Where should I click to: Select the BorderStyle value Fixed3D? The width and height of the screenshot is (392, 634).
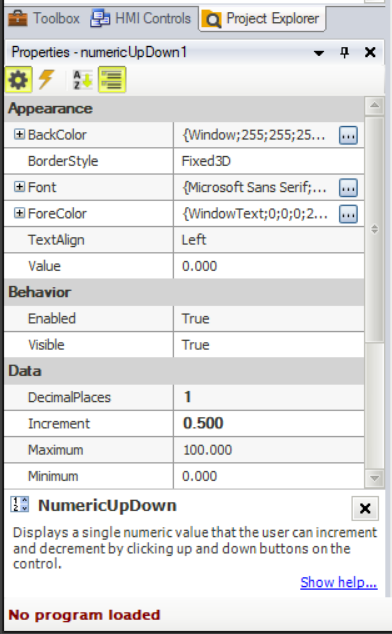pos(269,161)
